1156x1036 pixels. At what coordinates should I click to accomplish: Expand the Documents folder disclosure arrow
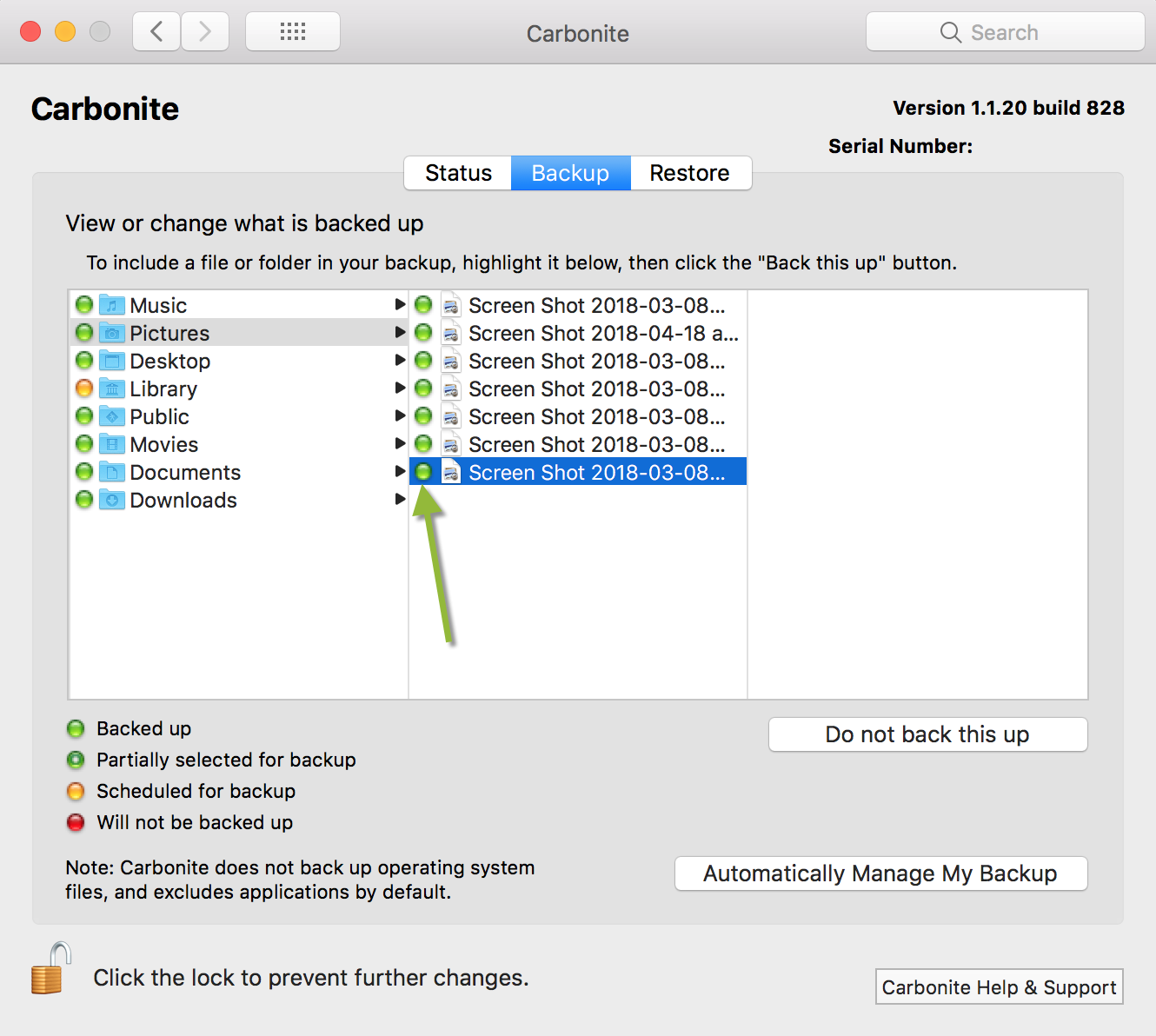(400, 472)
